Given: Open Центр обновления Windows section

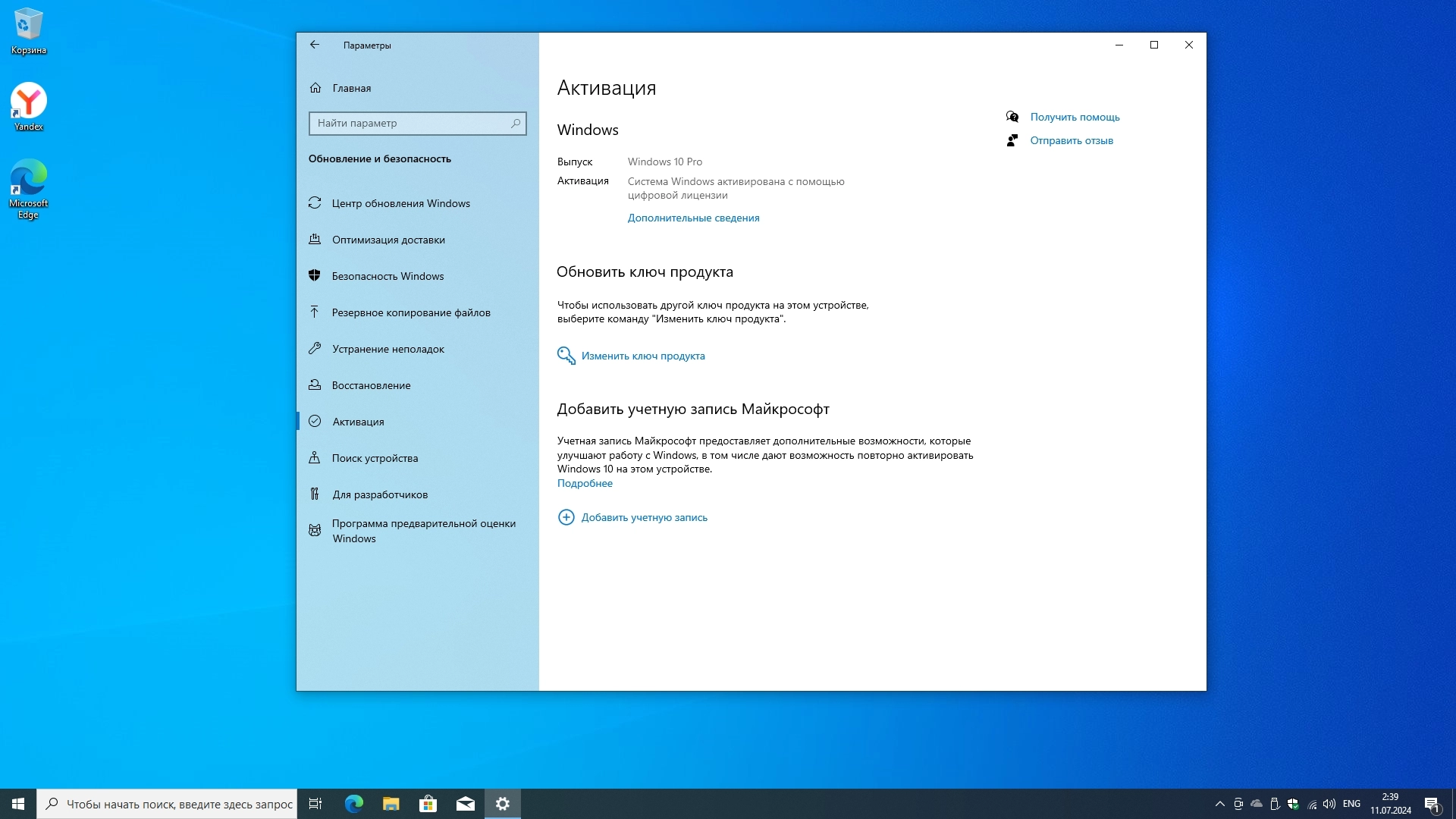Looking at the screenshot, I should point(400,203).
